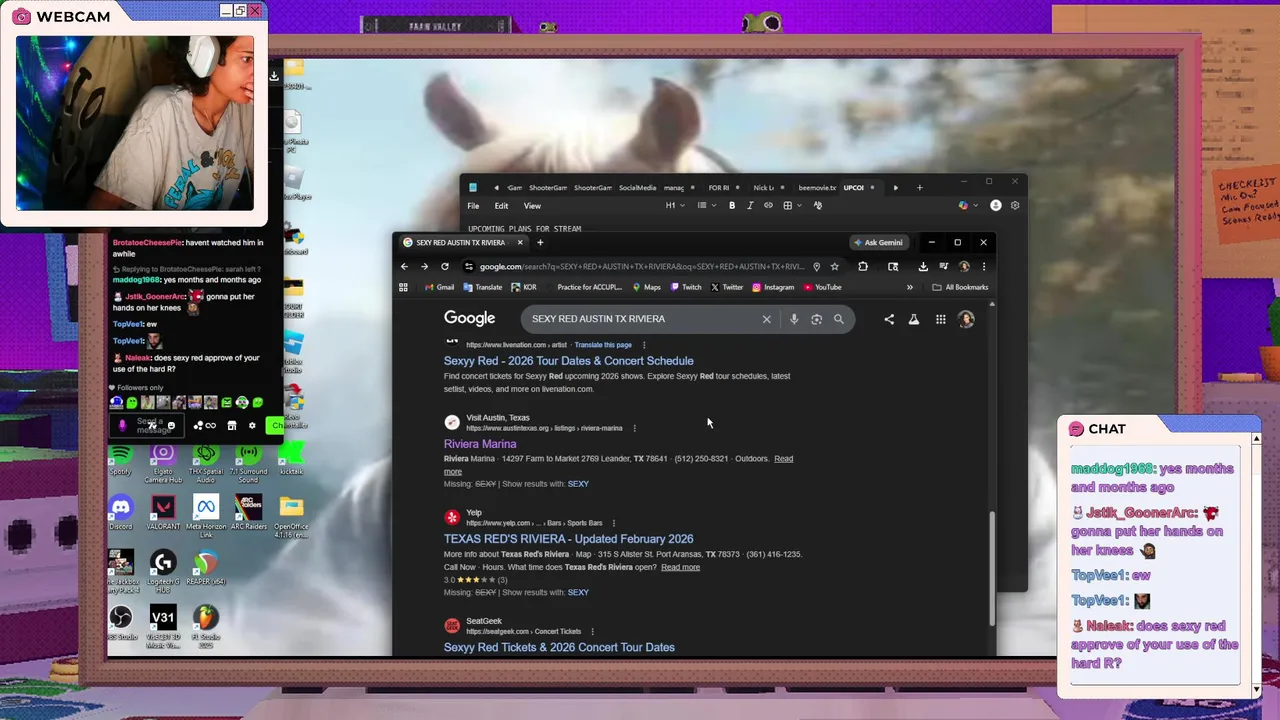The height and width of the screenshot is (720, 1280).
Task: Open TEXAS RED'S RIVIERA Yelp result
Action: [x=568, y=539]
